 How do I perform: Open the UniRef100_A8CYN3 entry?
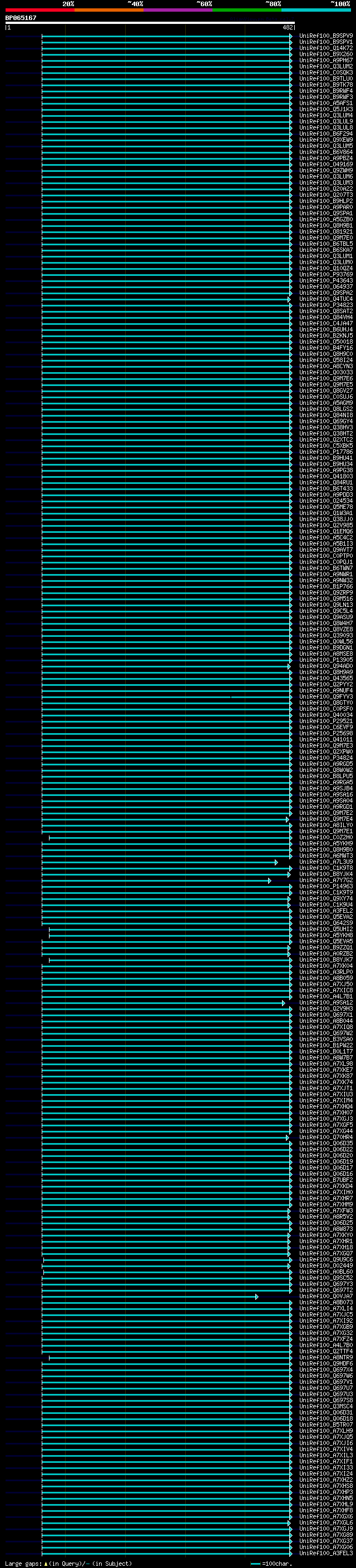(x=325, y=367)
